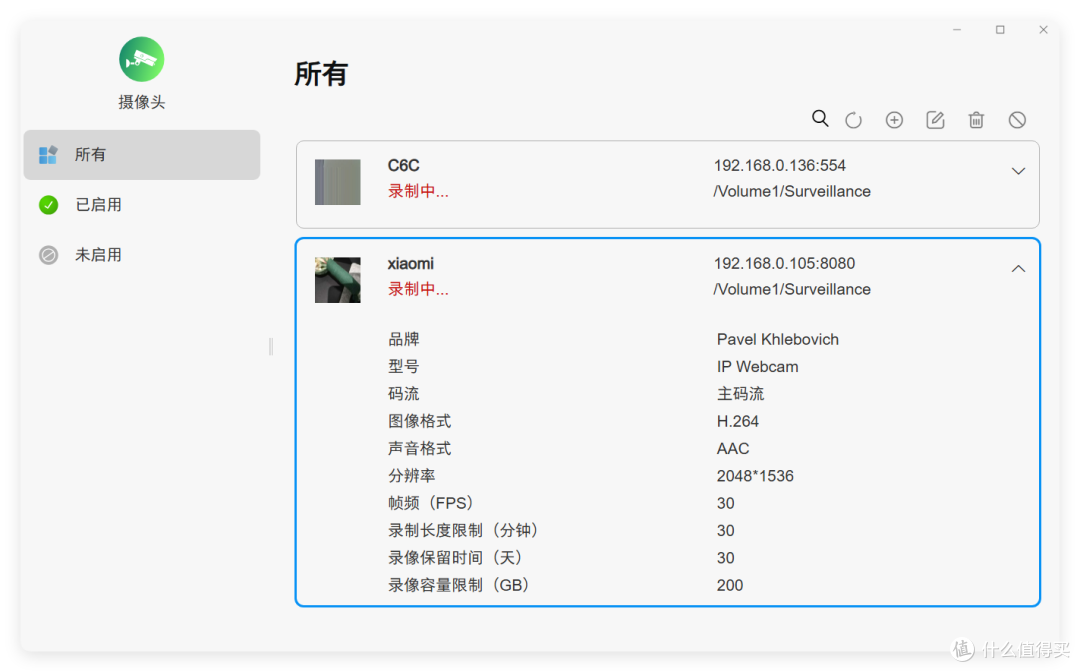Select the C6C camera name
1080x672 pixels.
tap(404, 166)
